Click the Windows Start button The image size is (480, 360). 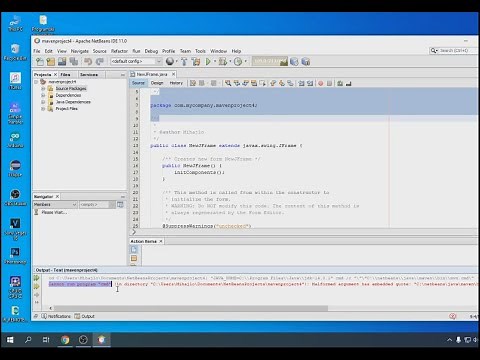10,340
